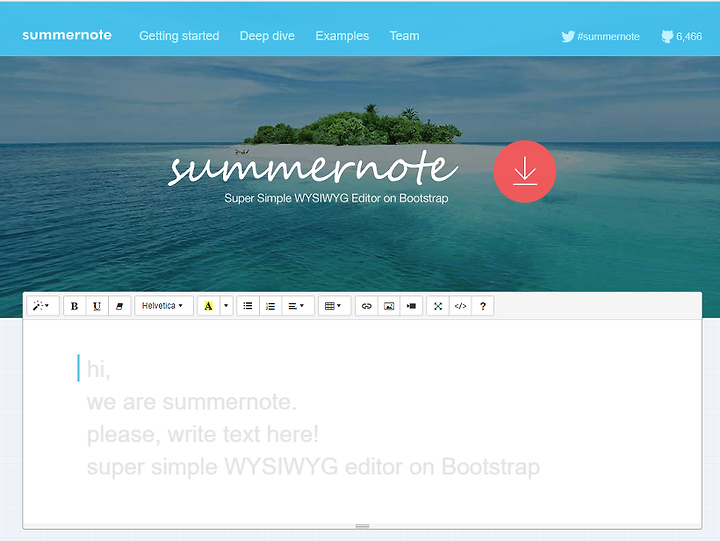Click the red download button
720x541 pixels.
tap(525, 171)
